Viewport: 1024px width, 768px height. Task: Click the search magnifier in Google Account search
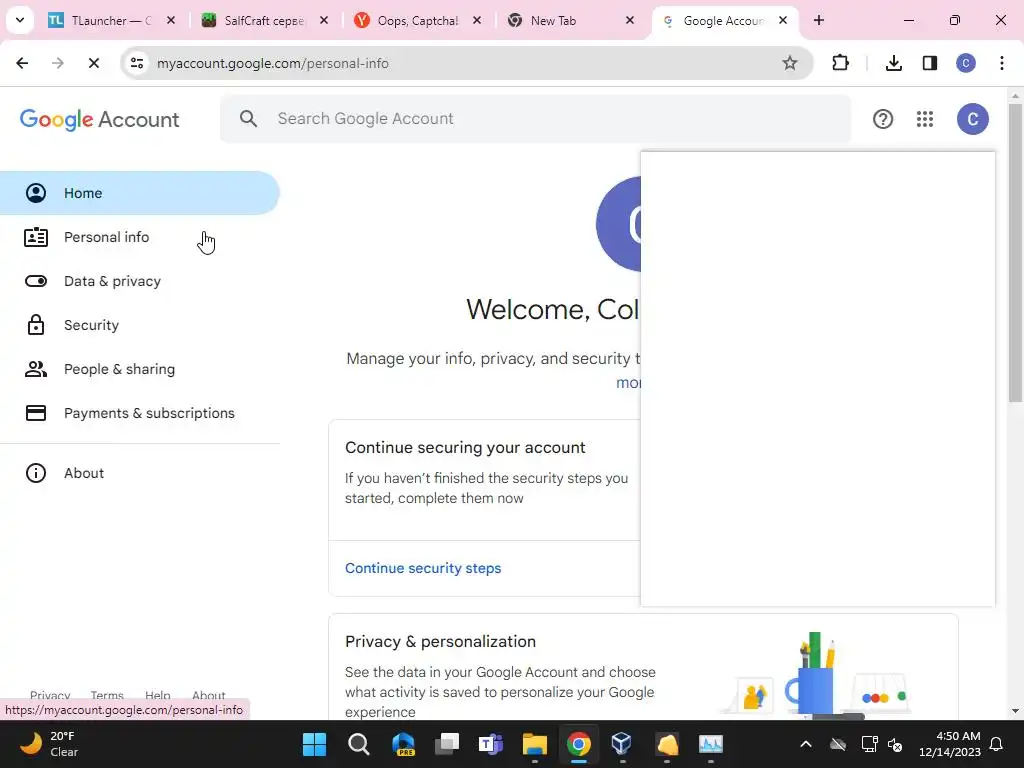[x=248, y=119]
